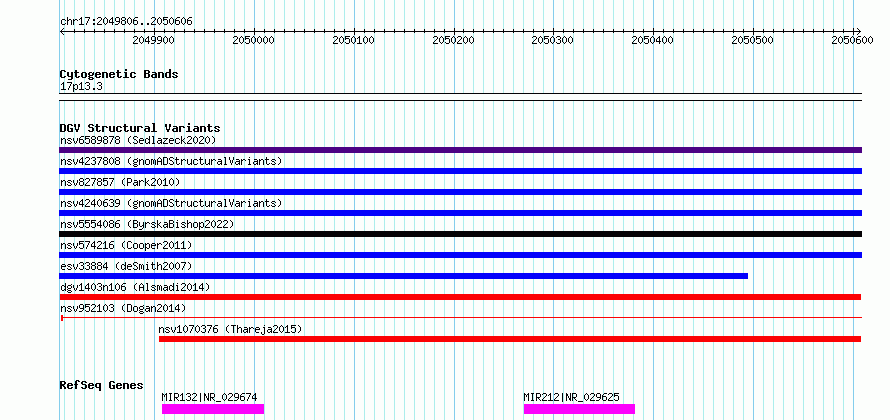Image resolution: width=890 pixels, height=420 pixels.
Task: Click the nsv574216 (Cooper2011) label
Action: pyautogui.click(x=126, y=245)
